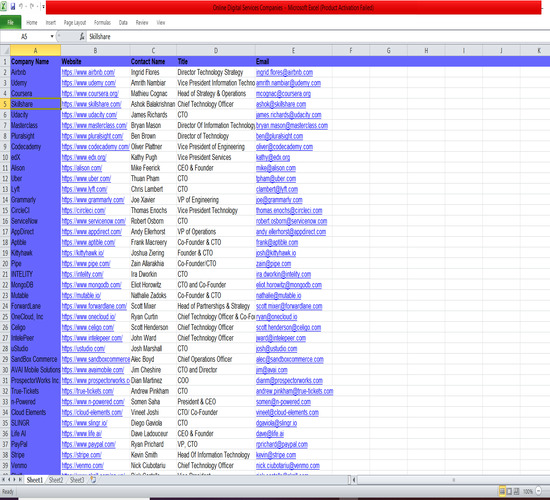550x500 pixels.
Task: Click the horizontal scrollbar thumb
Action: tap(454, 480)
